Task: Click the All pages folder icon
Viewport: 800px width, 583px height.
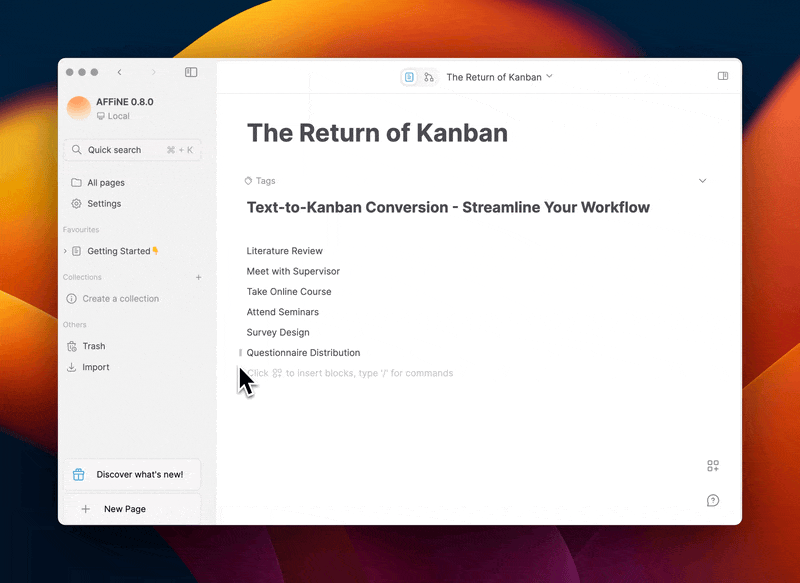Action: (x=76, y=183)
